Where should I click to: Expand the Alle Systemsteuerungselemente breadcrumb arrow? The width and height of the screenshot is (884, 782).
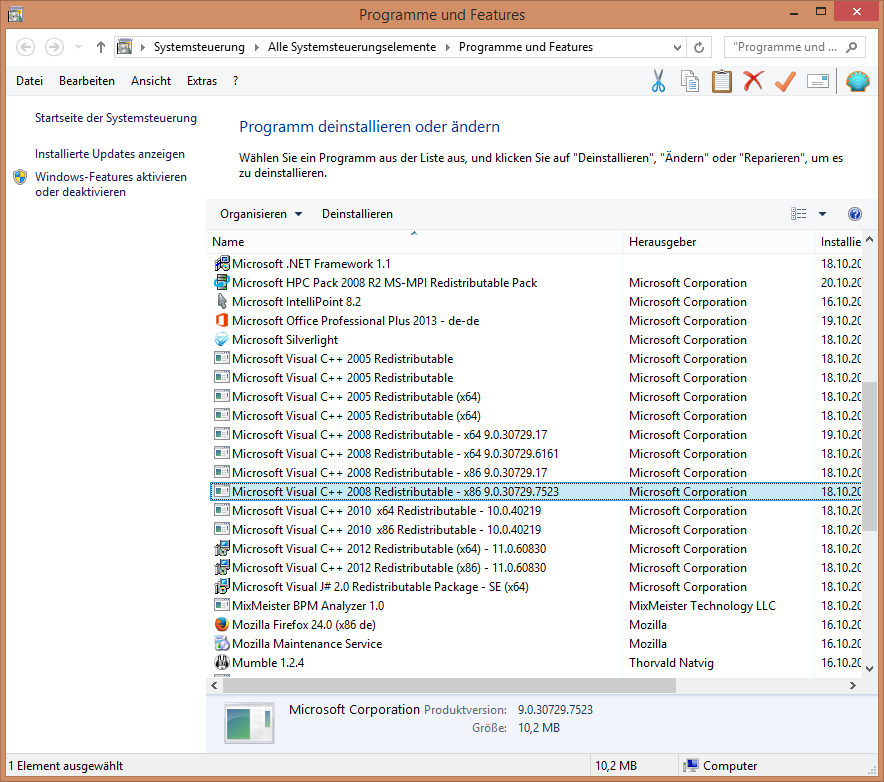point(448,47)
